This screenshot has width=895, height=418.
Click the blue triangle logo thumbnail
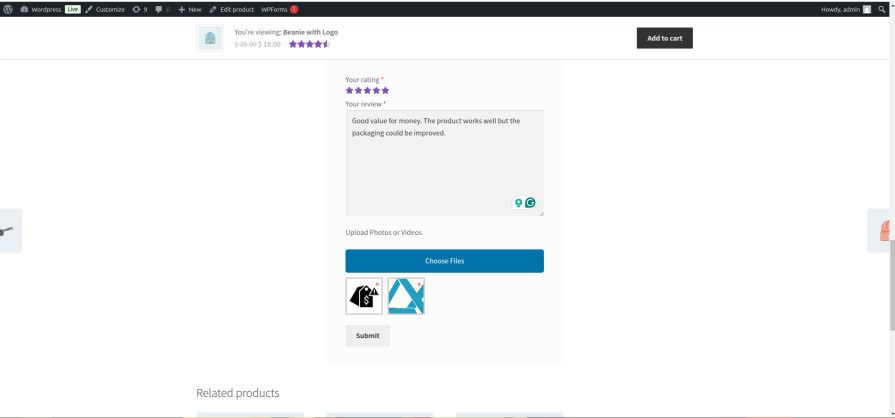[x=406, y=296]
